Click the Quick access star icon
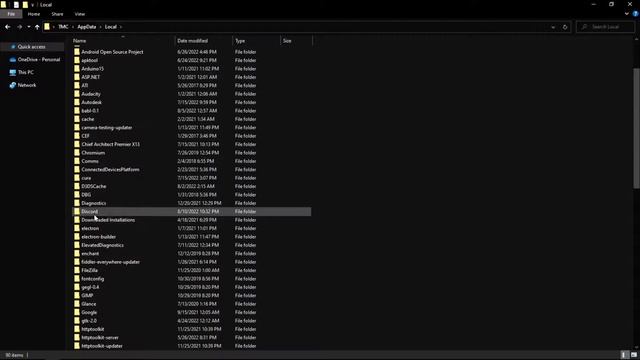Viewport: 640px width, 360px height. (x=13, y=47)
